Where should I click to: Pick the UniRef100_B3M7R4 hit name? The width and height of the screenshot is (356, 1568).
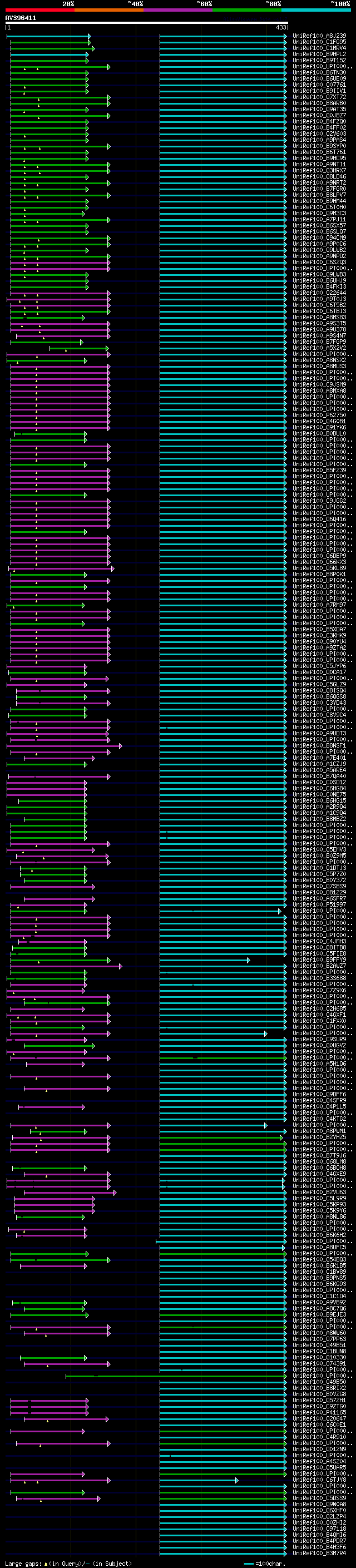319,1553
